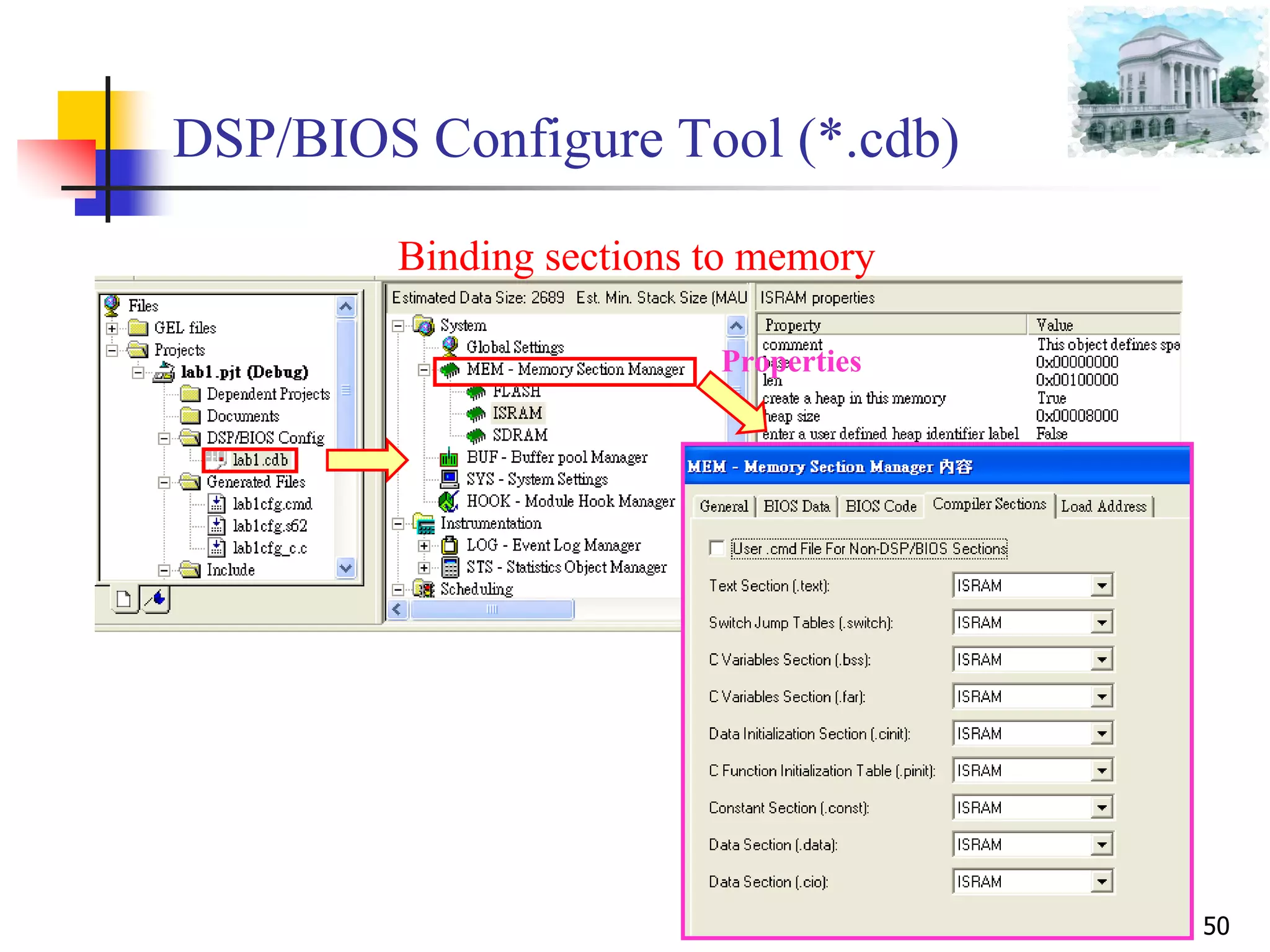This screenshot has width=1270, height=952.
Task: Click the Value column header
Action: (x=1104, y=325)
